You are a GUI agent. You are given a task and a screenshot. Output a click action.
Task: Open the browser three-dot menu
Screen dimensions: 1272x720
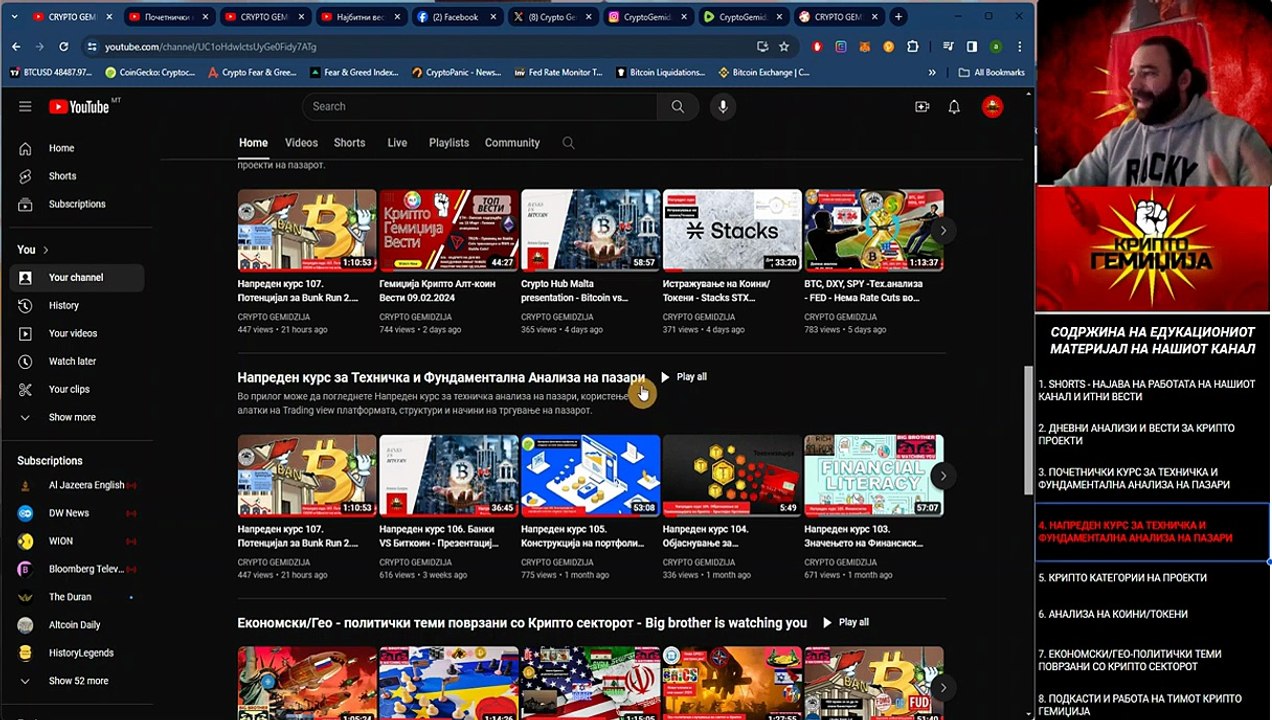[x=1019, y=47]
